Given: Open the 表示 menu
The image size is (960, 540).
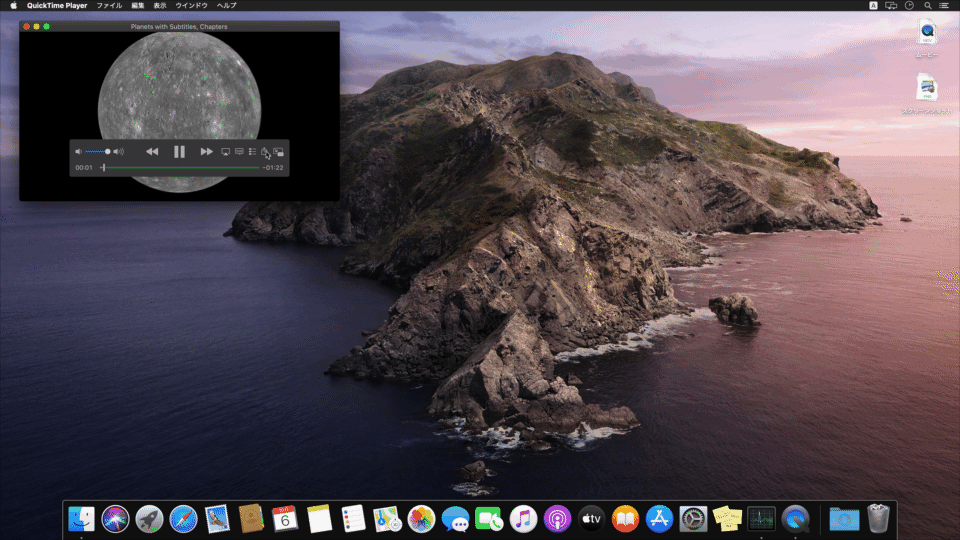Looking at the screenshot, I should coord(160,6).
